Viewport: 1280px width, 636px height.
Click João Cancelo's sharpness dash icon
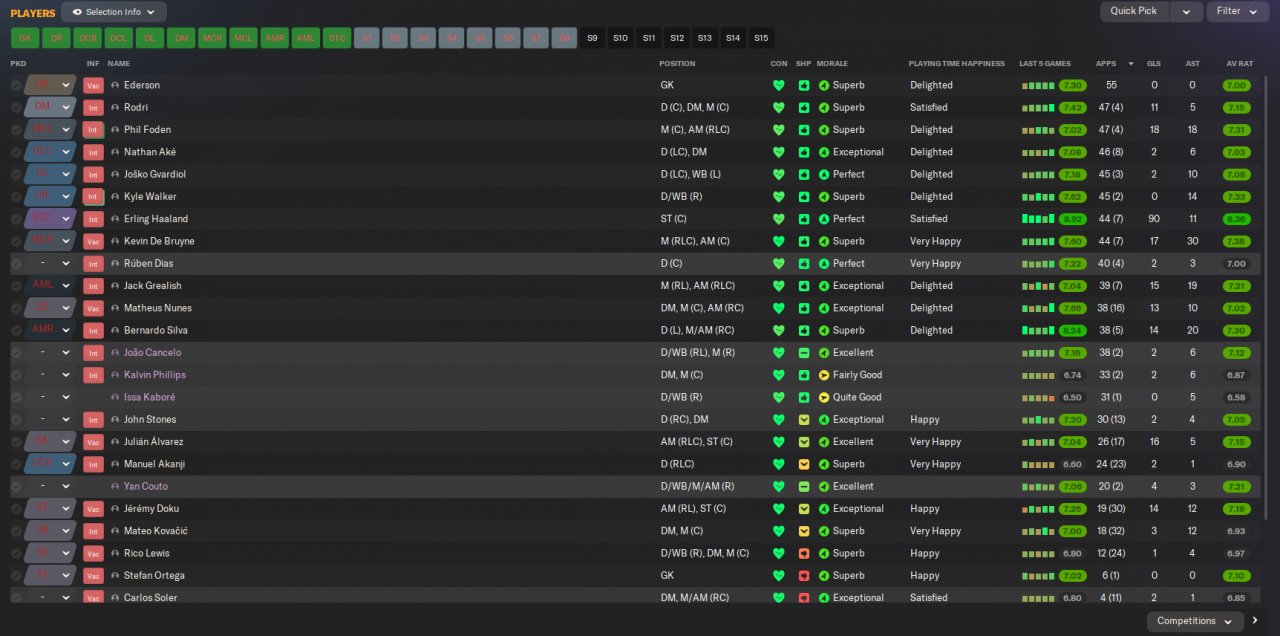(x=803, y=353)
